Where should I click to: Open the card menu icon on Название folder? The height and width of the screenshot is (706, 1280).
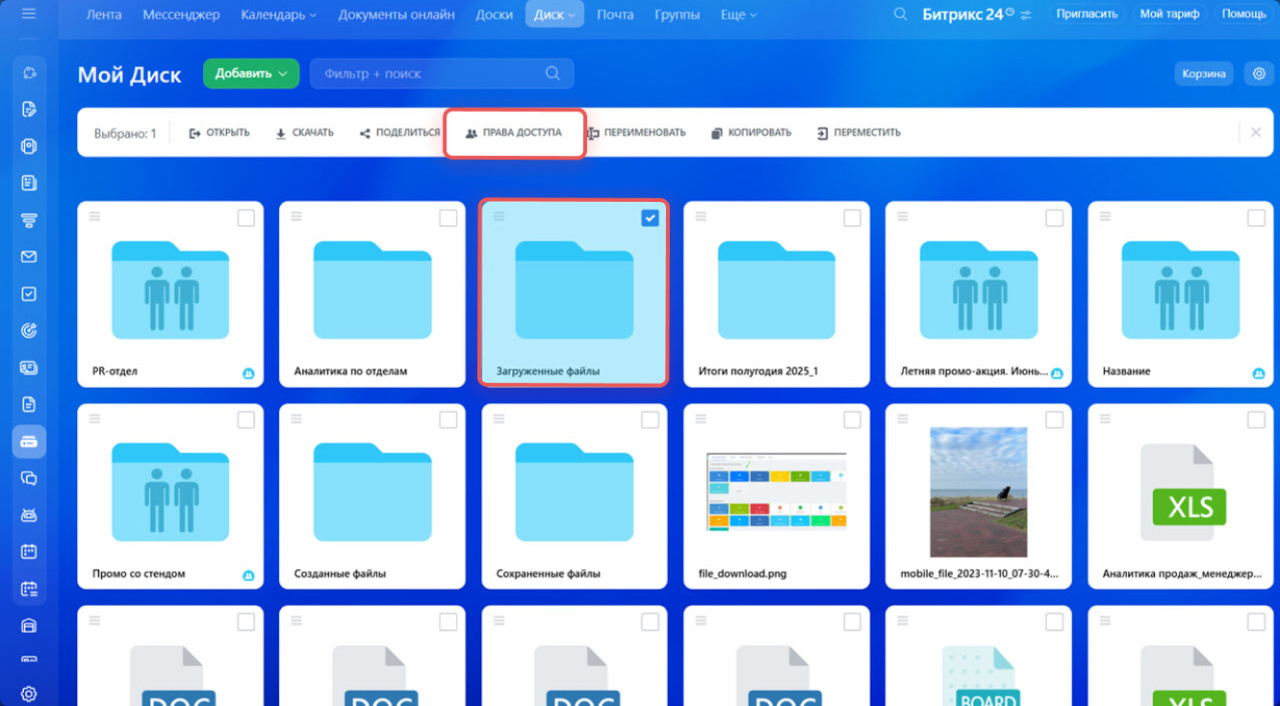1105,216
